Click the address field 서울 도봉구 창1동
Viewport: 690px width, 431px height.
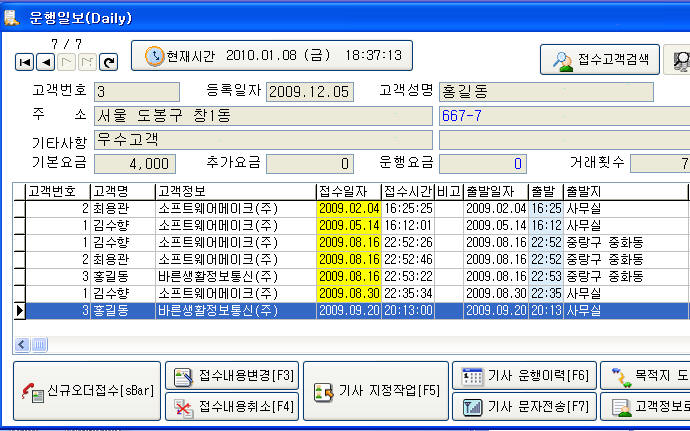[x=263, y=116]
